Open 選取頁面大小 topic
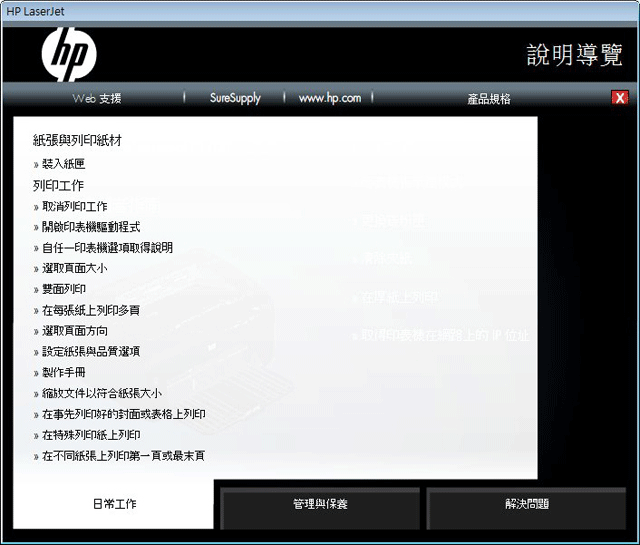The height and width of the screenshot is (545, 640). tap(75, 268)
